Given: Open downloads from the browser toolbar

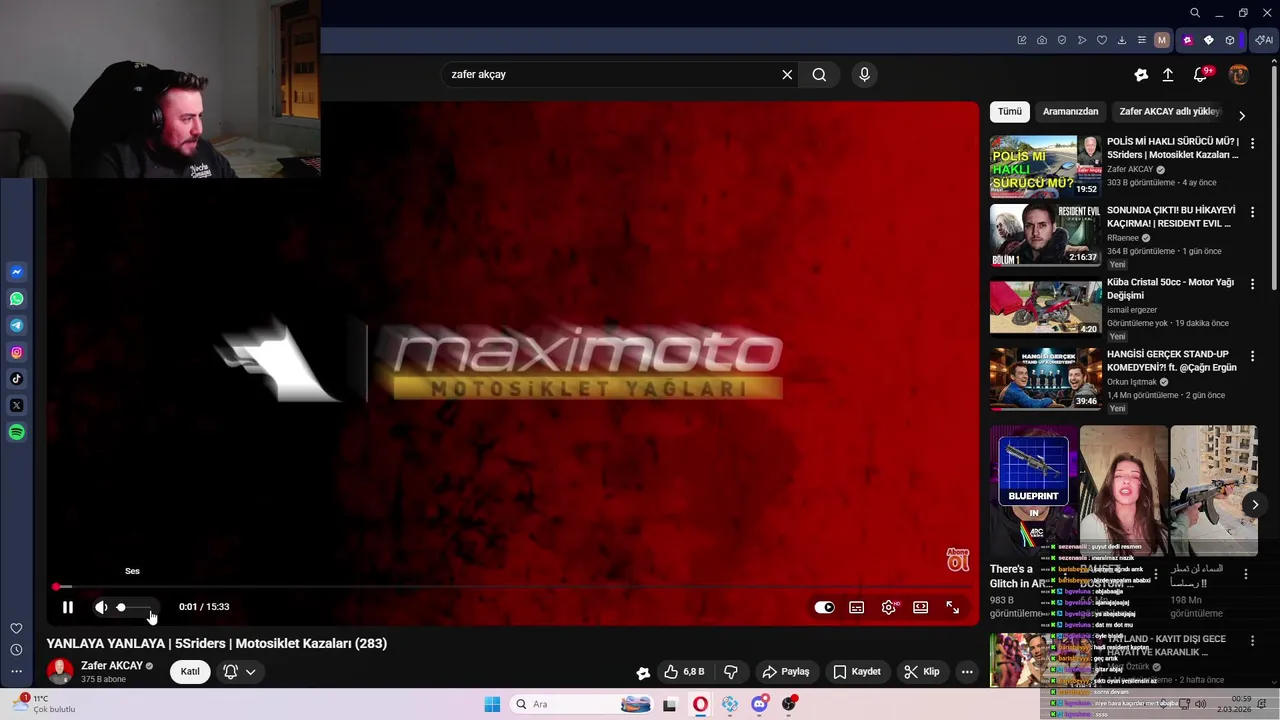Looking at the screenshot, I should click(x=1122, y=40).
